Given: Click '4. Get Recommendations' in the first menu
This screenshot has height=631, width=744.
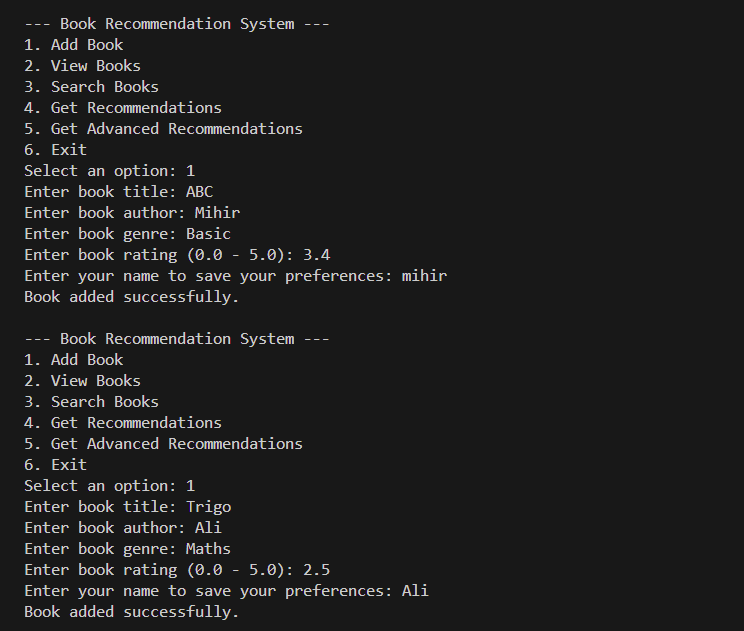Looking at the screenshot, I should click(123, 108).
